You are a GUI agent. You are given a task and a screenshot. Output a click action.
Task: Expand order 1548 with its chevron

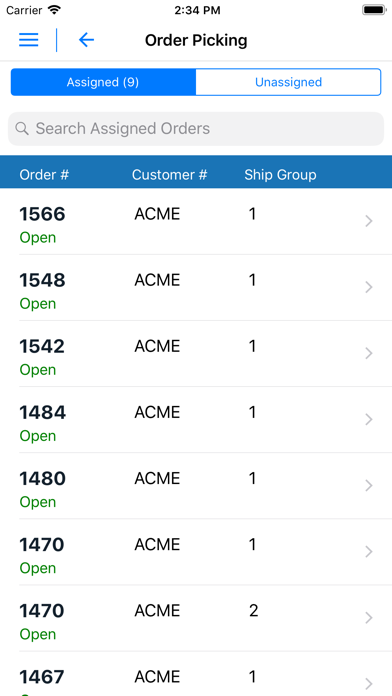click(x=368, y=287)
